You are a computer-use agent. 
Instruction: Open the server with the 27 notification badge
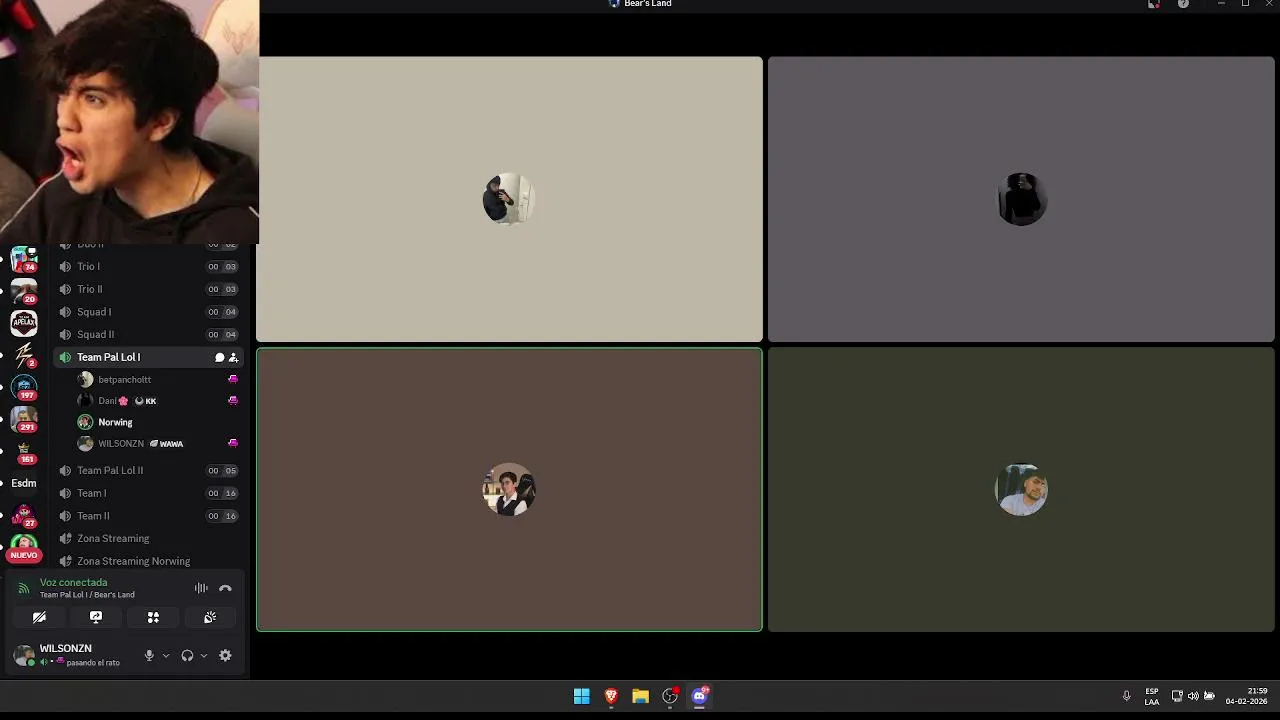coord(24,515)
